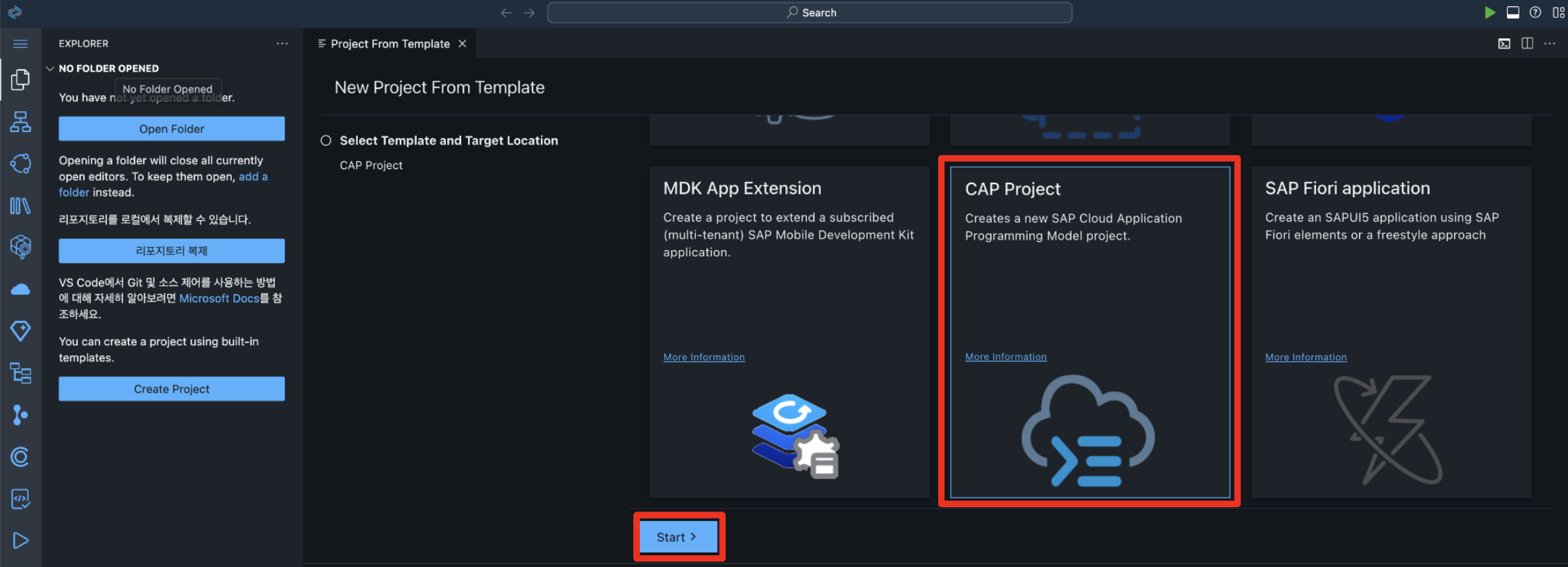Open the hamburger menu icon
Viewport: 1568px width, 567px height.
coord(20,44)
